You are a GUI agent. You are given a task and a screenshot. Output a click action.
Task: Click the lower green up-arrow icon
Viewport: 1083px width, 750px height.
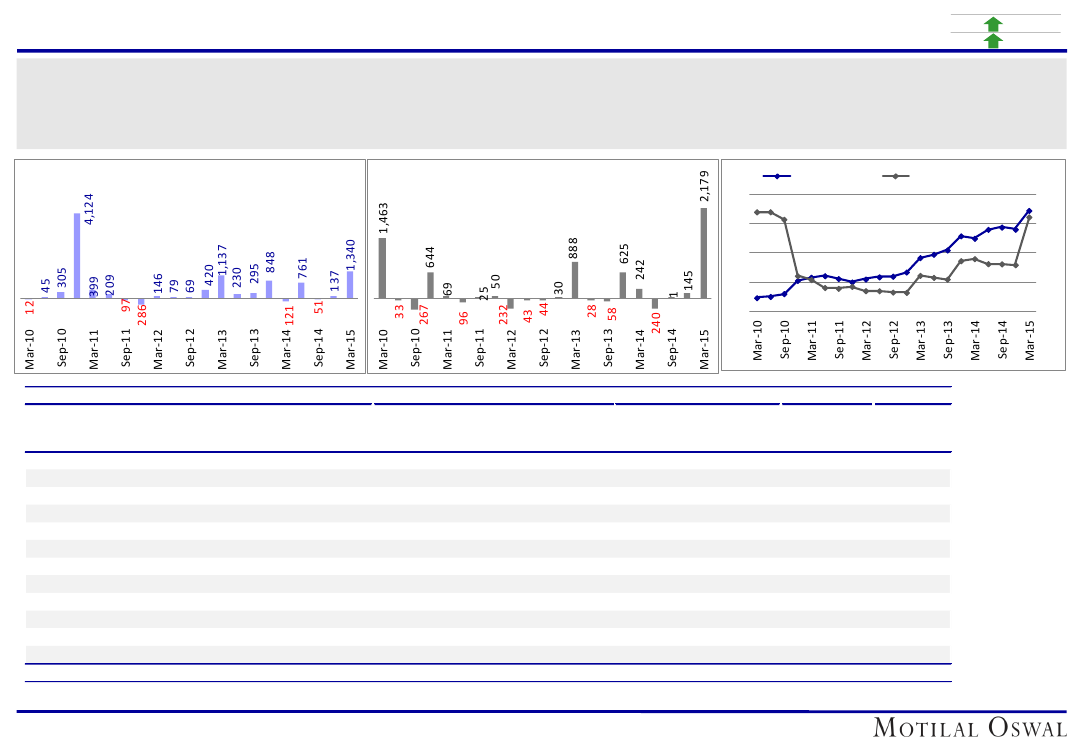(x=993, y=41)
